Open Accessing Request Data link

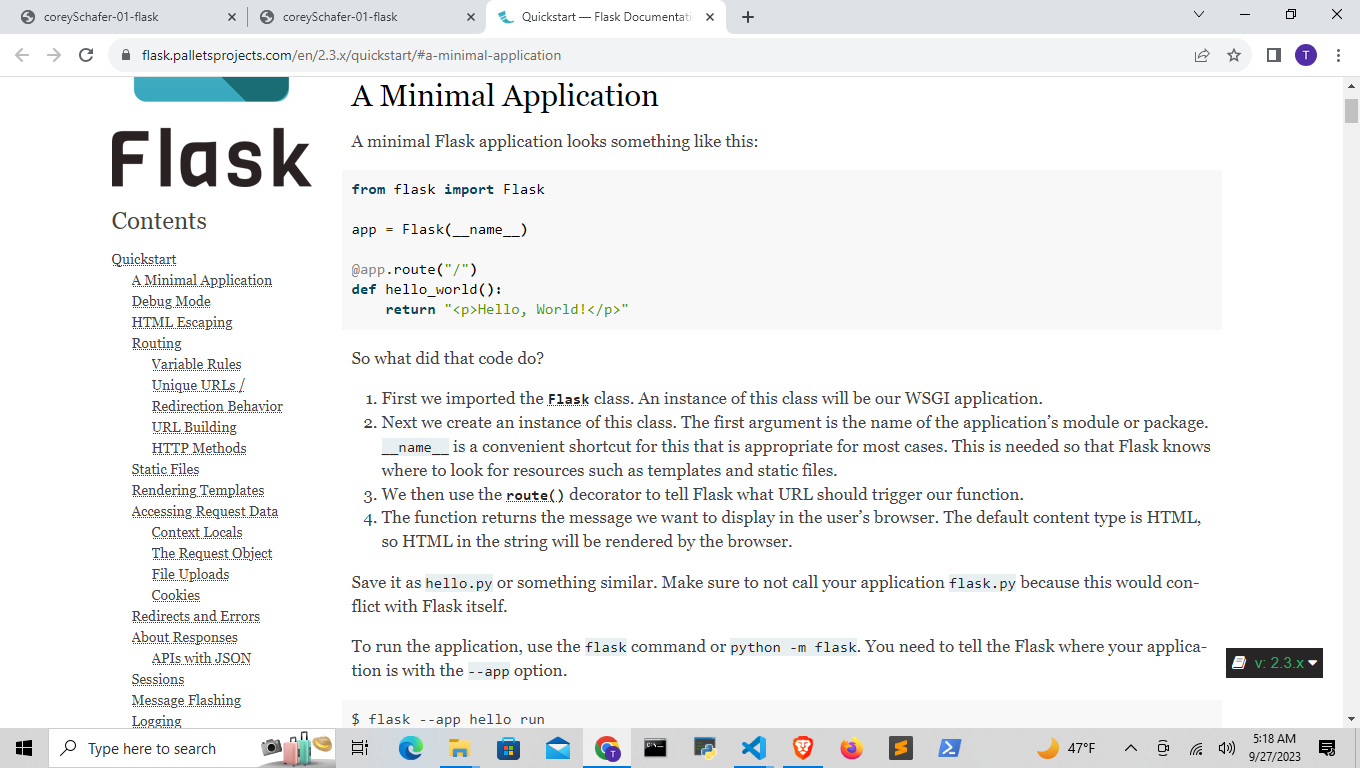point(205,512)
